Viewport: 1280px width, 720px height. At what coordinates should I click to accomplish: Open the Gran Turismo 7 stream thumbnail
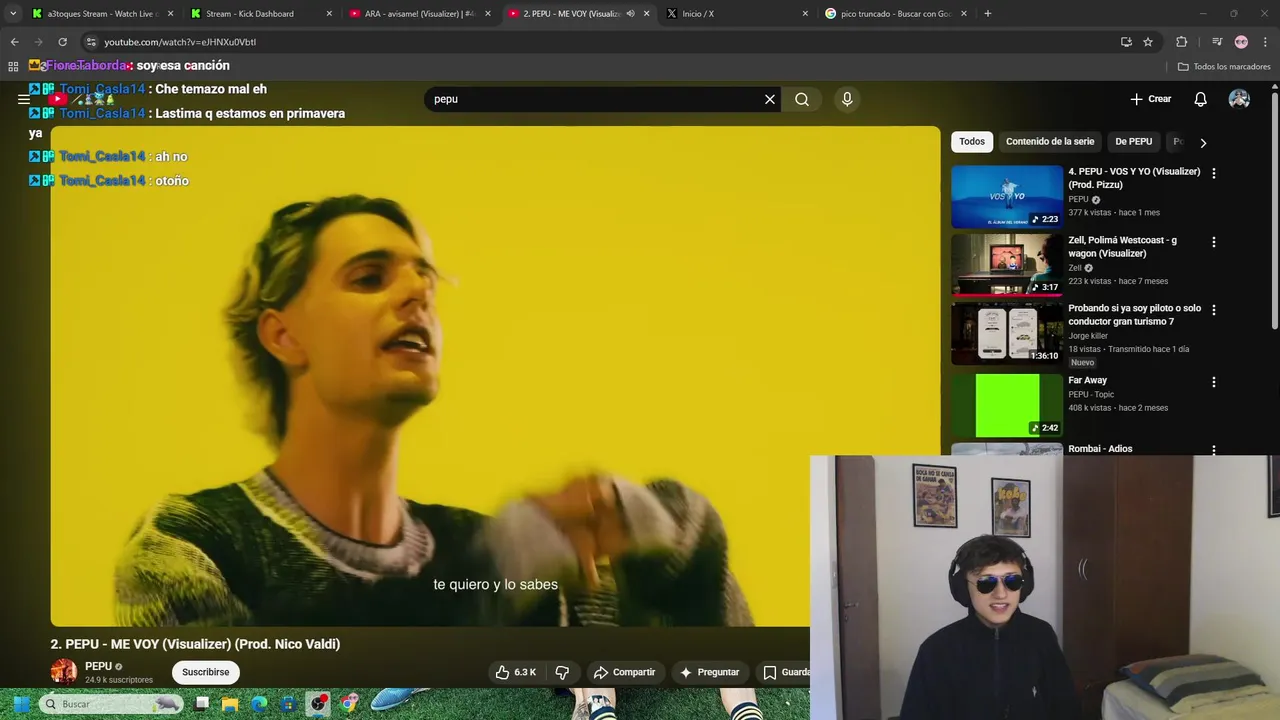1007,333
